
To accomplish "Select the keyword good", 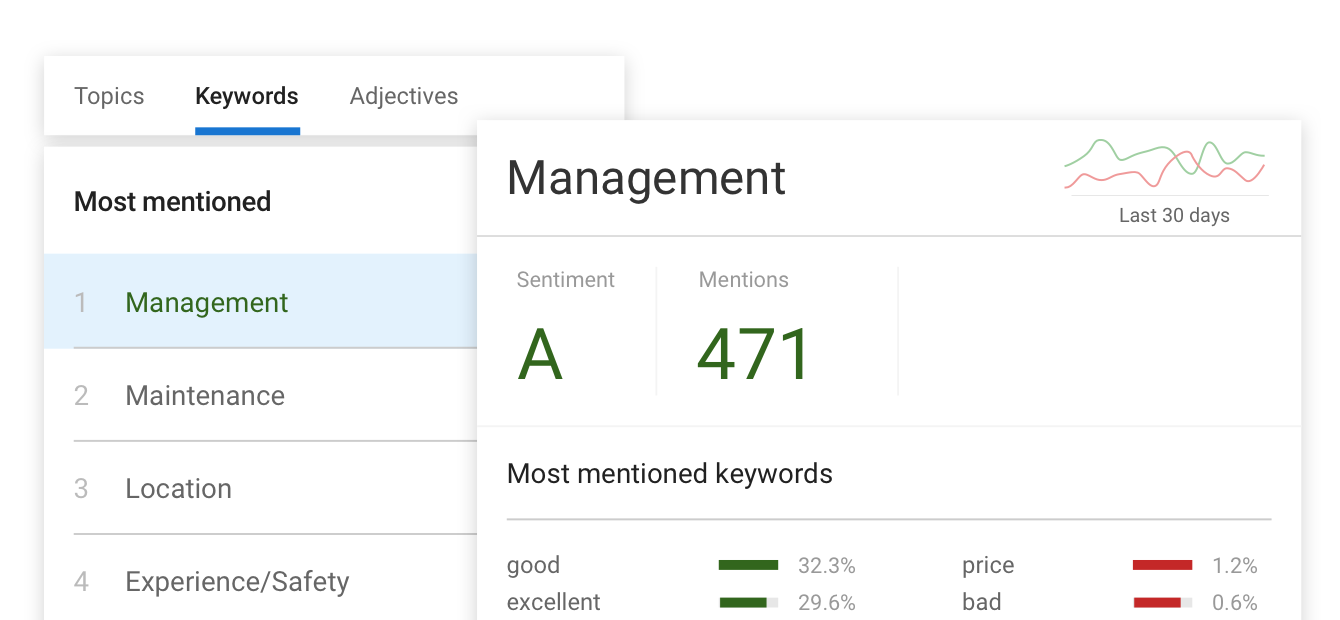I will pos(533,565).
